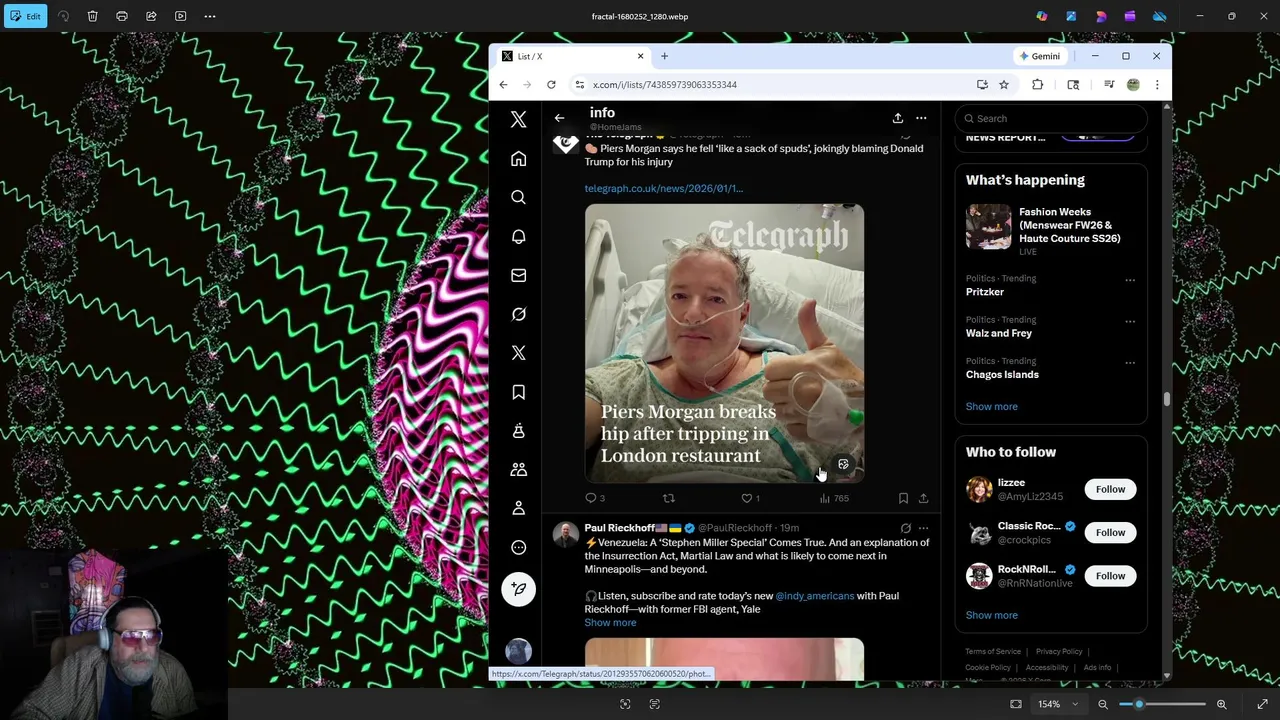Open Explore search in X sidebar
Image resolution: width=1280 pixels, height=720 pixels.
[x=518, y=198]
